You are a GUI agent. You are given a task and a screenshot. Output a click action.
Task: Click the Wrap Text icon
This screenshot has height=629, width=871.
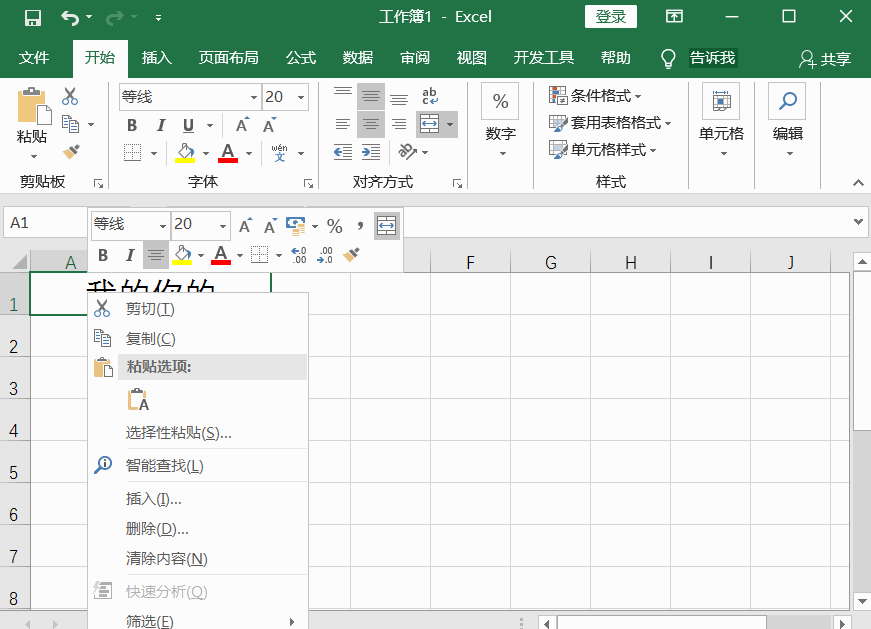pyautogui.click(x=428, y=95)
